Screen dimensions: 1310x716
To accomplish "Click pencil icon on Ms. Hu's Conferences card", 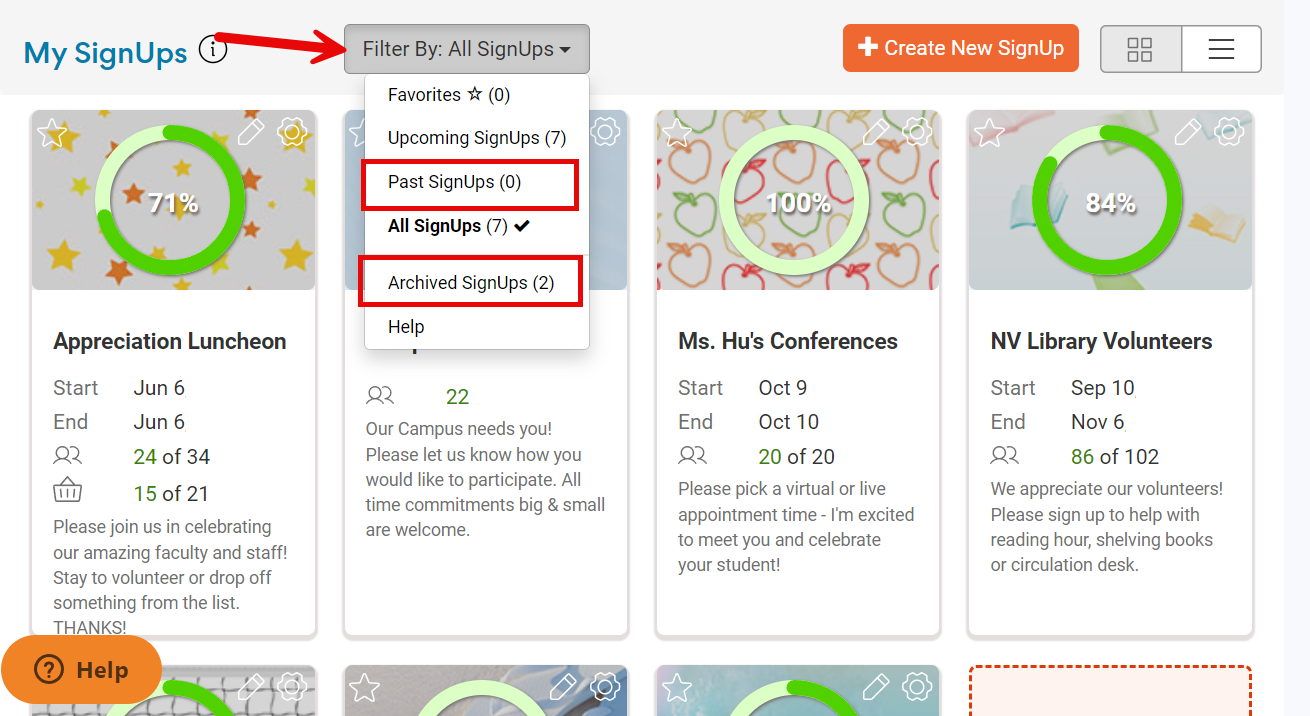I will tap(876, 131).
